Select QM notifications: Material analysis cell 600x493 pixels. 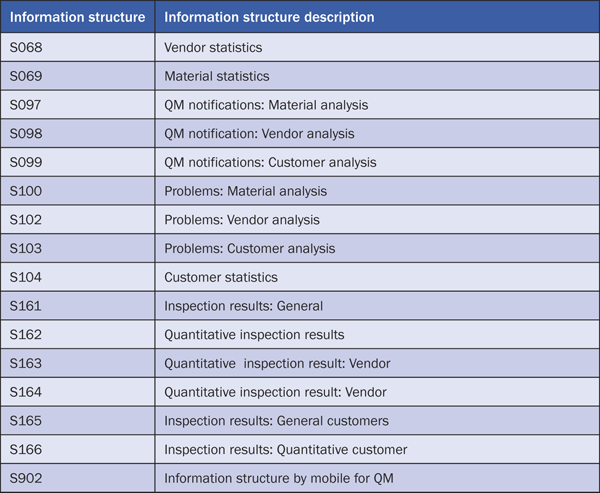tap(266, 105)
